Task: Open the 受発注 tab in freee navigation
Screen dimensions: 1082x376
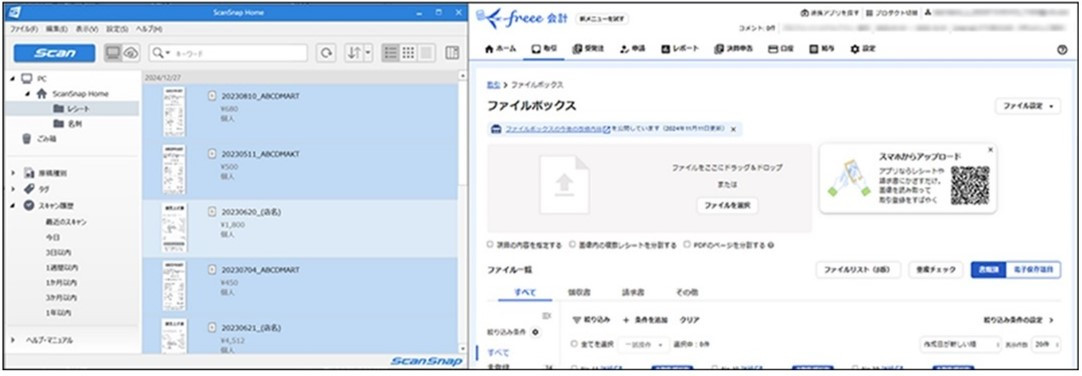Action: point(589,49)
